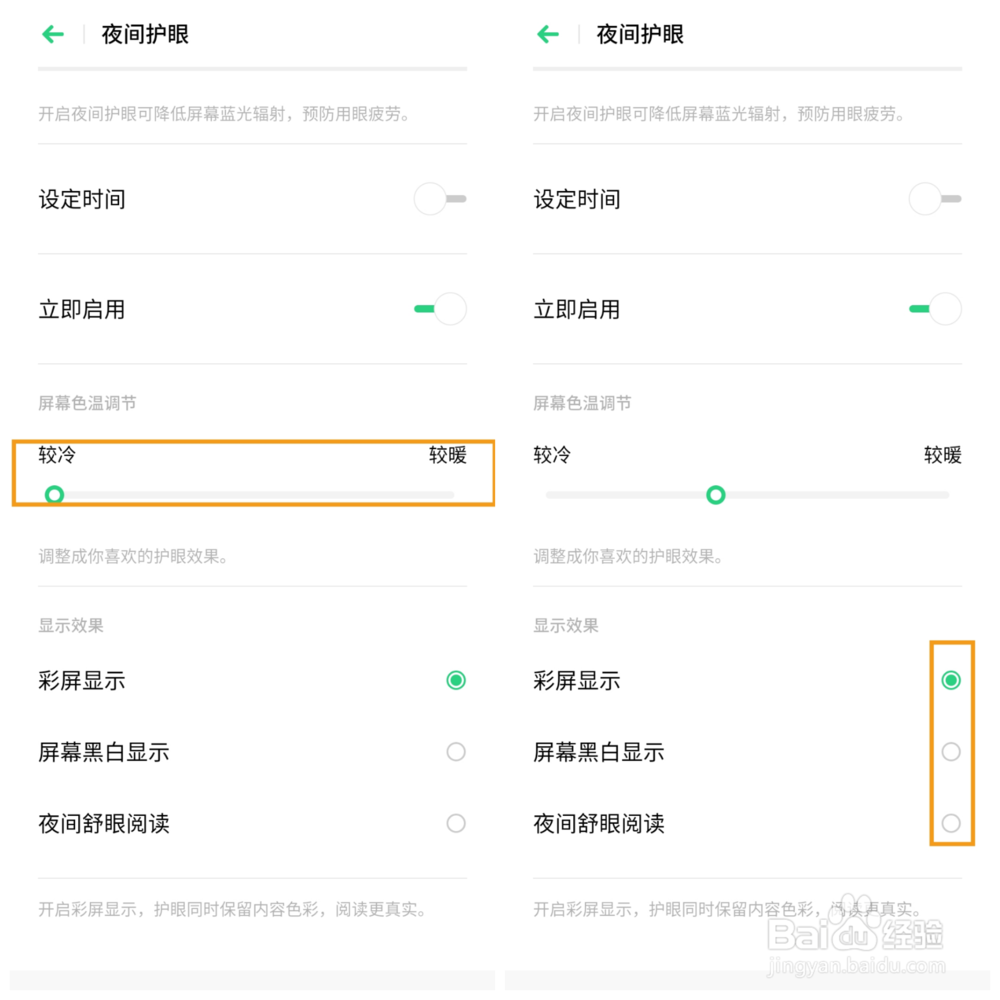Select 彩屏显示 radio button in left screen

(x=456, y=680)
